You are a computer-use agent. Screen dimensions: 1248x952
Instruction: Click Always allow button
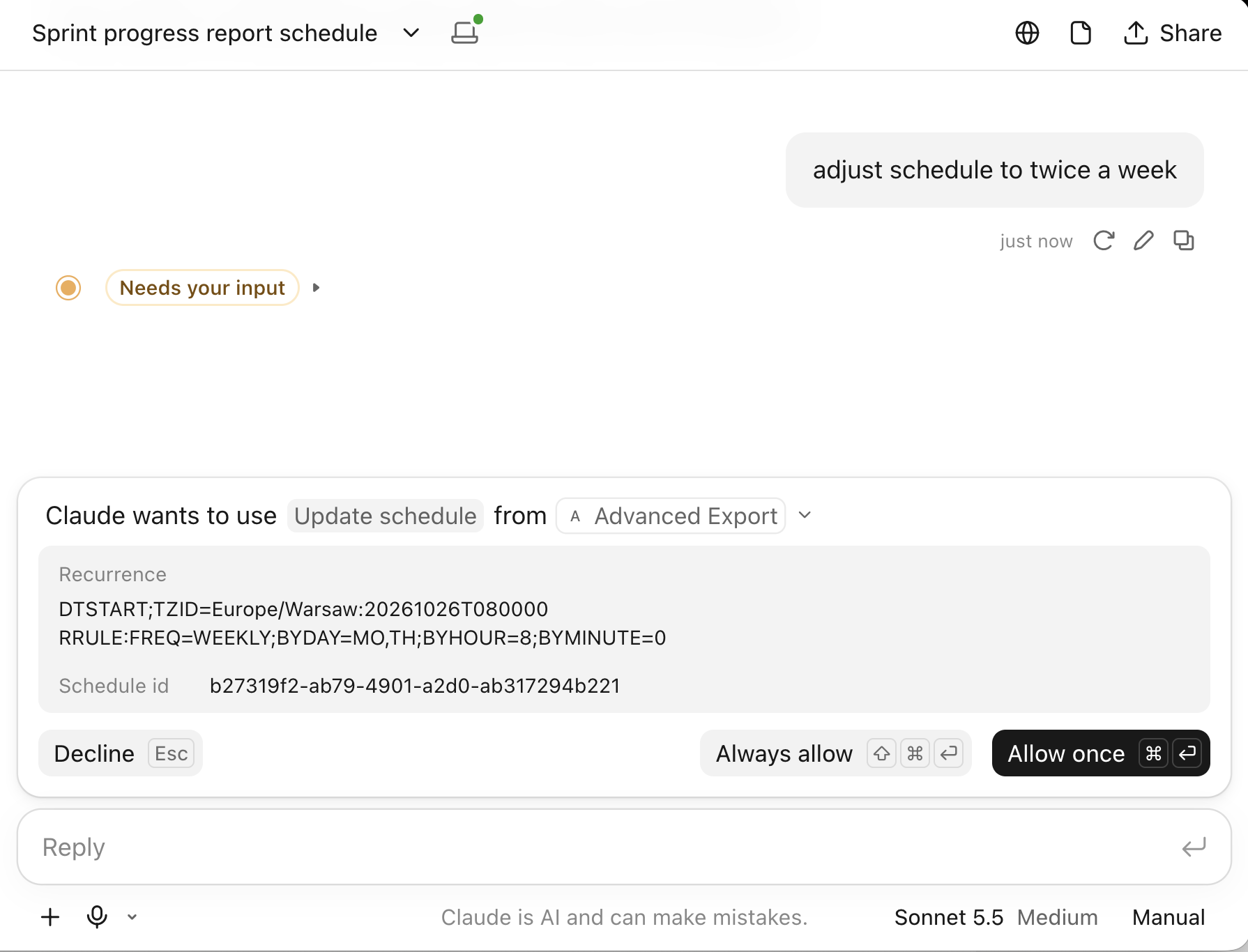(x=835, y=753)
